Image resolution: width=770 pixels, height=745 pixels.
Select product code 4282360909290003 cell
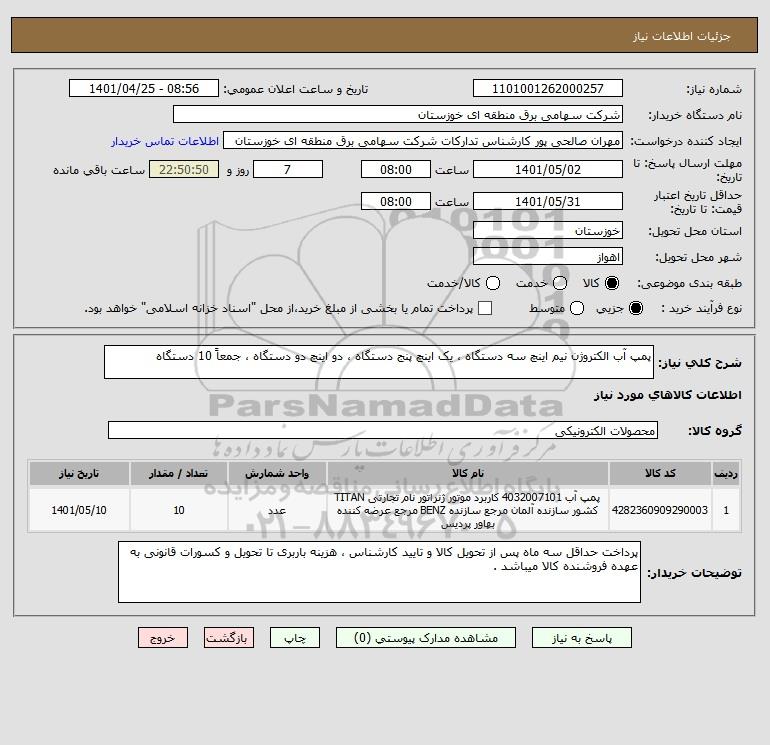click(x=660, y=510)
